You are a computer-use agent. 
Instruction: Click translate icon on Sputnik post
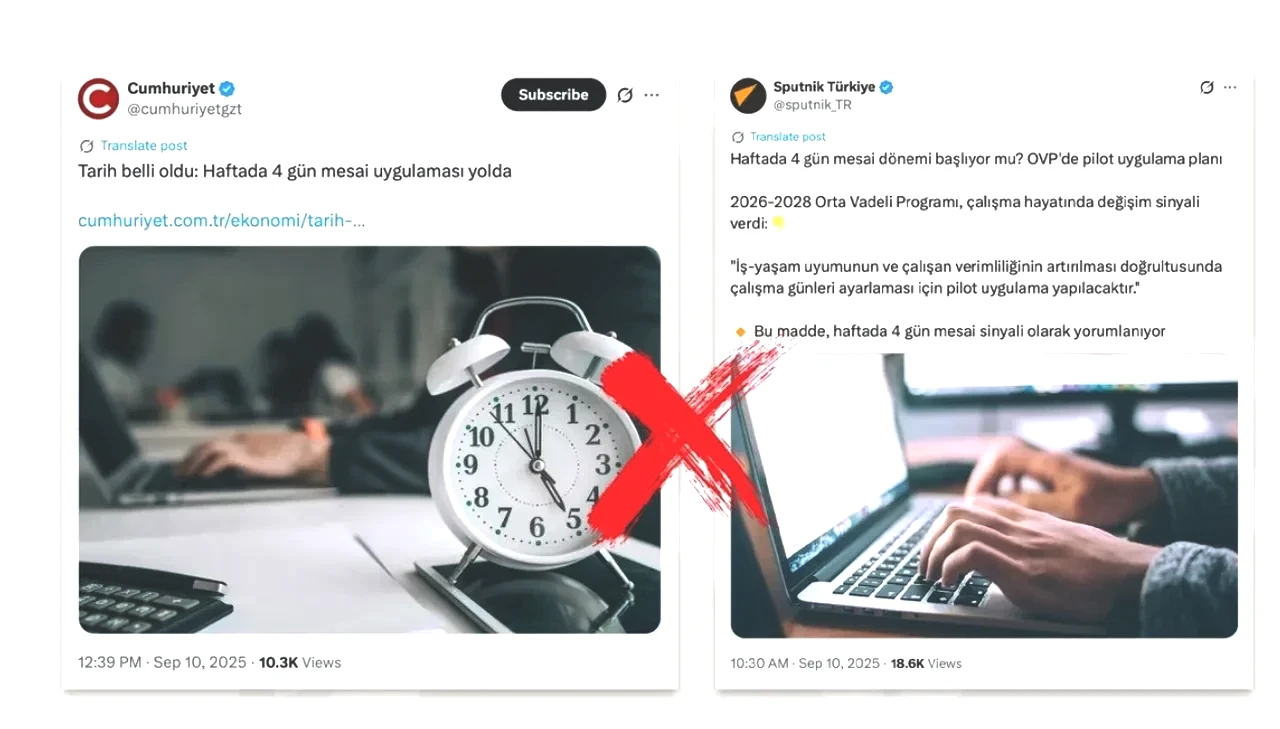[x=738, y=137]
